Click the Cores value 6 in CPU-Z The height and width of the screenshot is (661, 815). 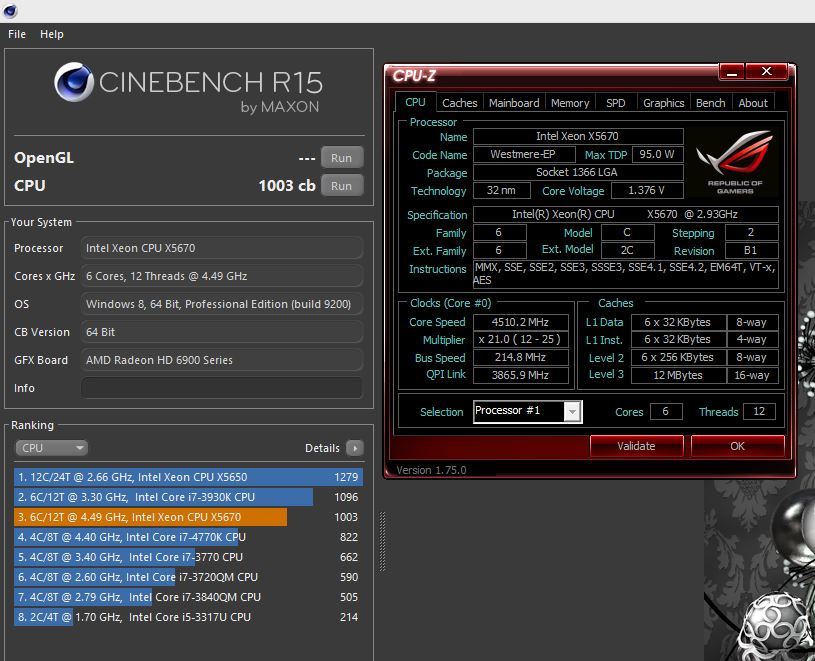[666, 412]
